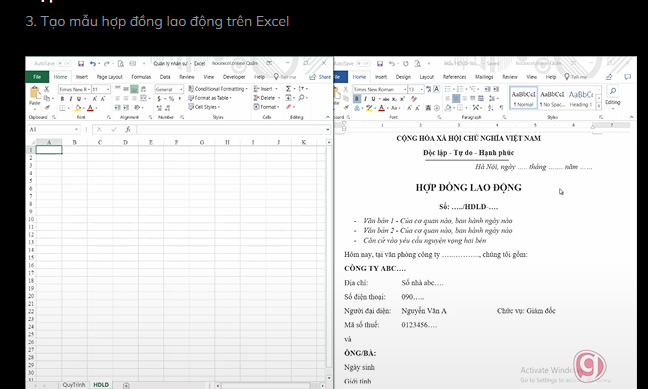This screenshot has height=389, width=648.
Task: Open font size dropdown in Excel
Action: point(108,89)
